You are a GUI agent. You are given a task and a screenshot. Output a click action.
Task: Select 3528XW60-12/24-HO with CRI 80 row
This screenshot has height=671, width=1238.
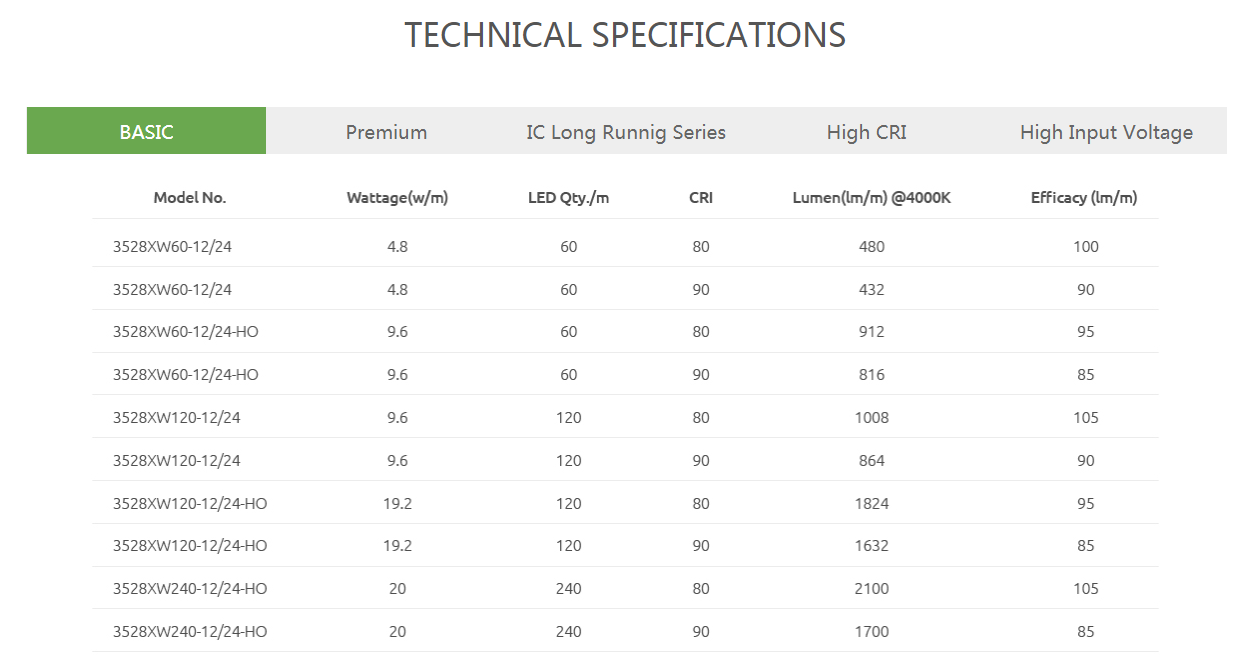pyautogui.click(x=626, y=332)
